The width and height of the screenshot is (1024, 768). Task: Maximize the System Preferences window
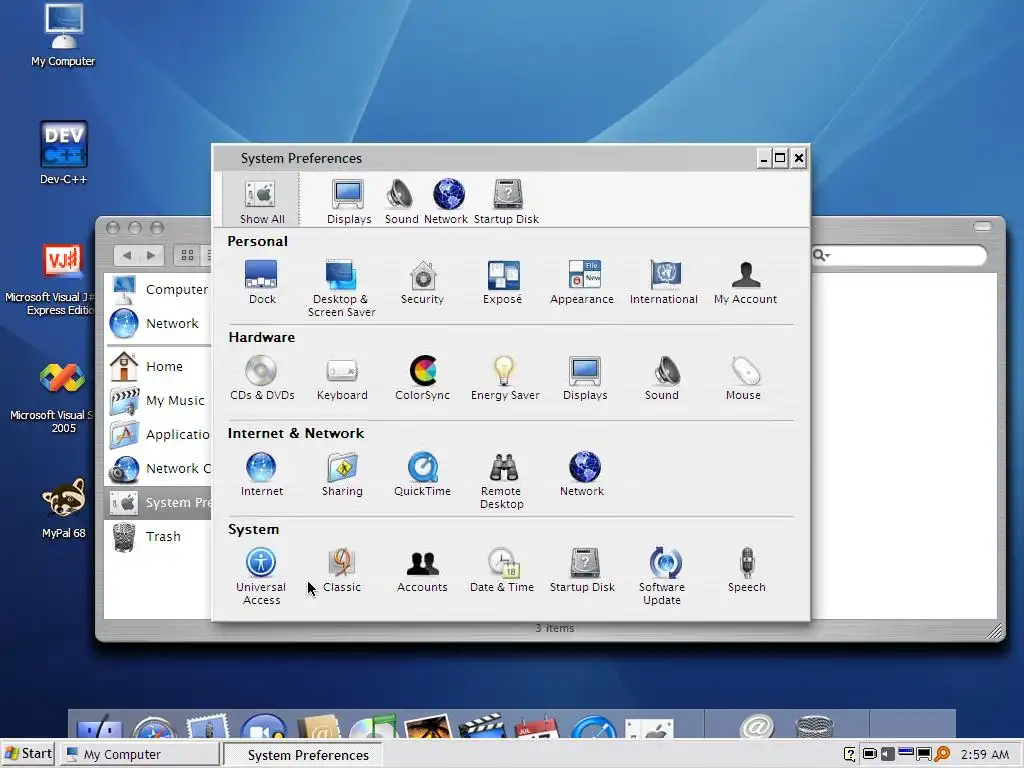780,158
